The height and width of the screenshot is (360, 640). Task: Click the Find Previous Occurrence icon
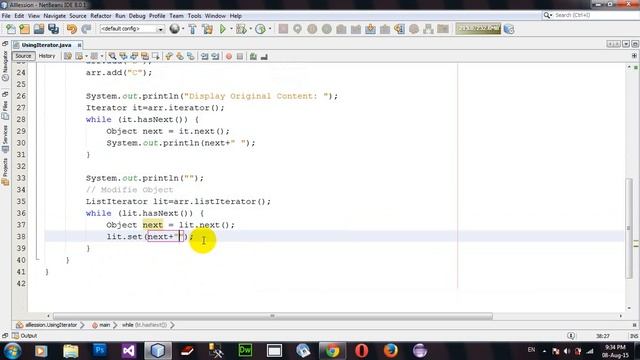pos(123,56)
